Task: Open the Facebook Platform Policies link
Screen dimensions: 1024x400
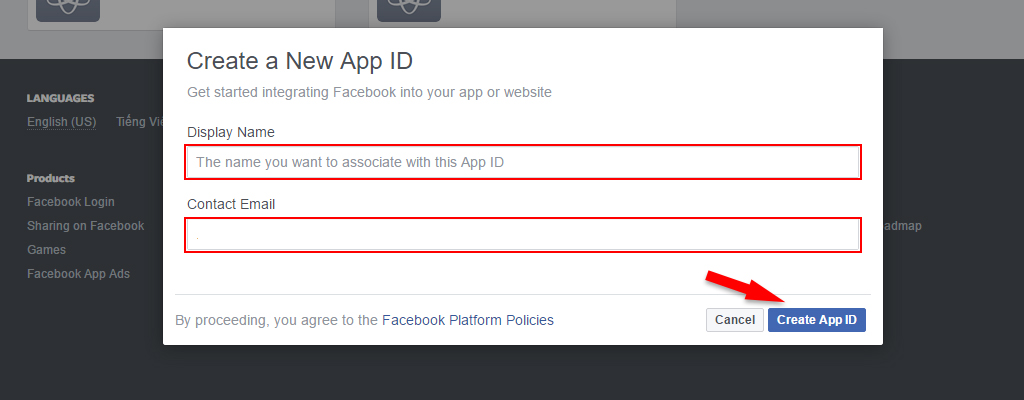Action: tap(468, 320)
